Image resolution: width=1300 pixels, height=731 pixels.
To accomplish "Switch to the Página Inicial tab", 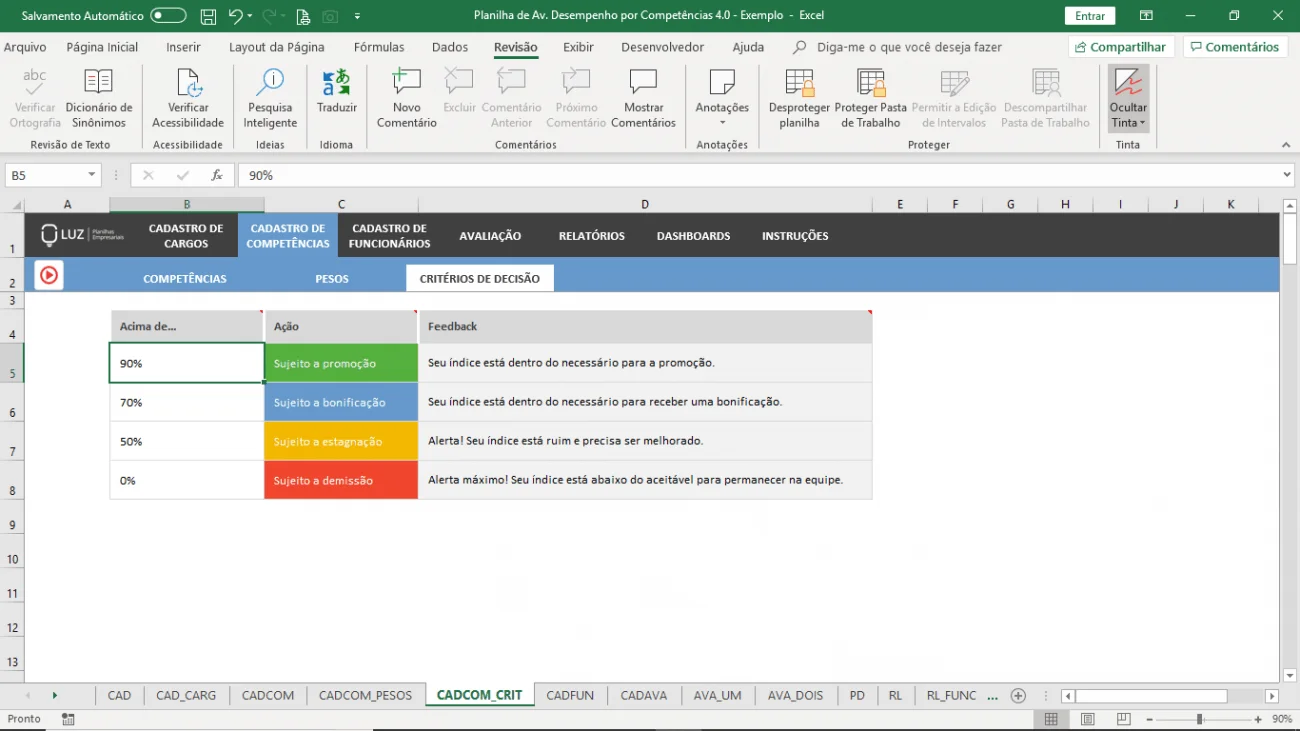I will (102, 47).
